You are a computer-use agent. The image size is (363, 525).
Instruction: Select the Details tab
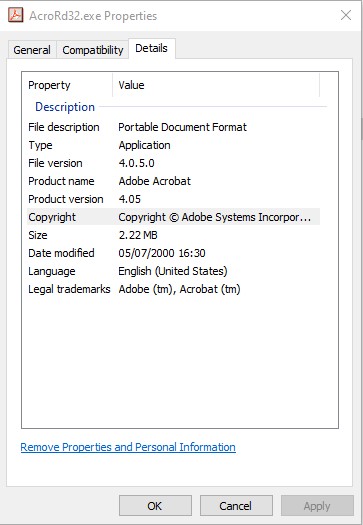(151, 49)
